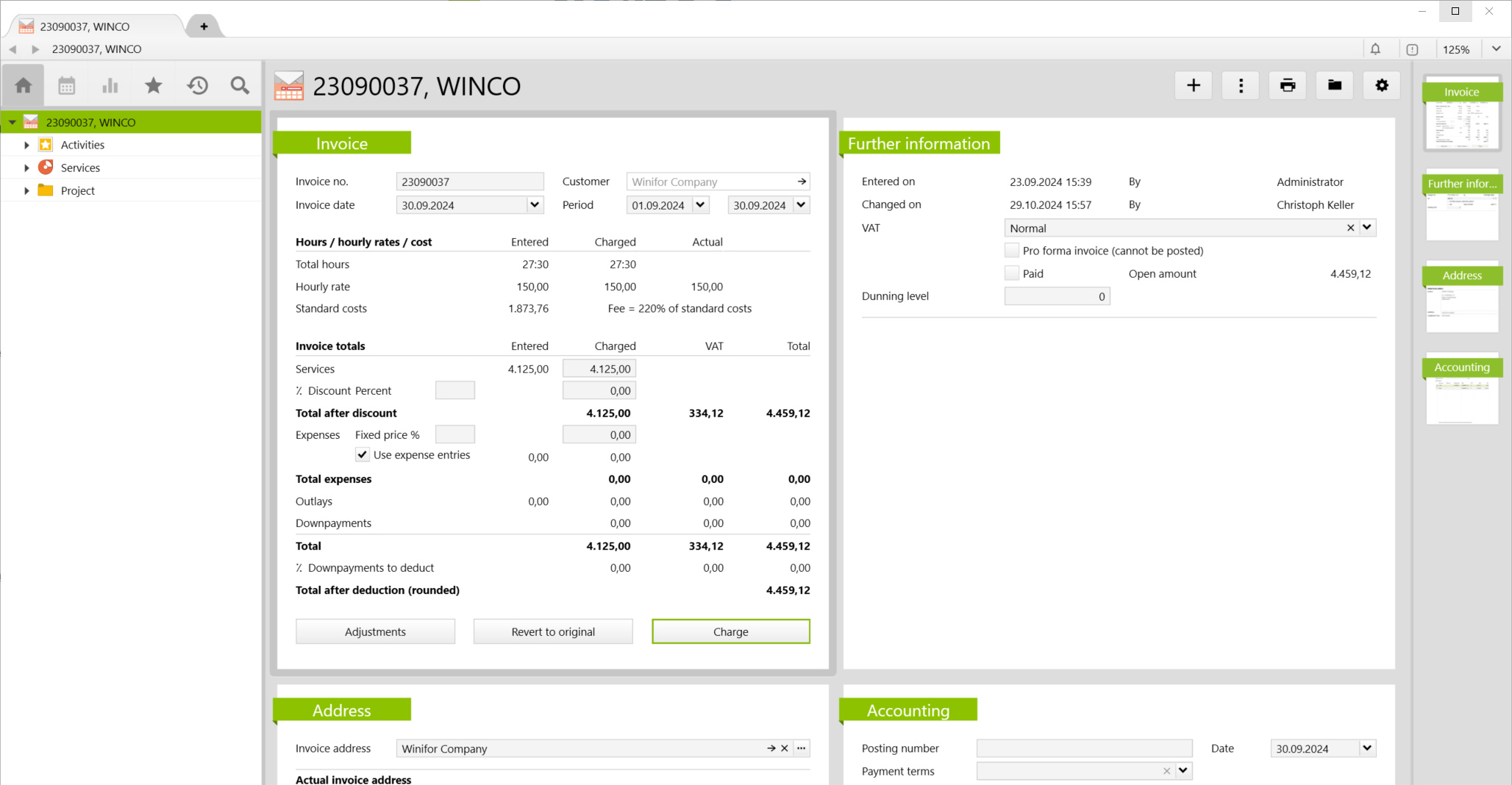Expand the Activities tree node
The width and height of the screenshot is (1512, 785).
(x=26, y=146)
